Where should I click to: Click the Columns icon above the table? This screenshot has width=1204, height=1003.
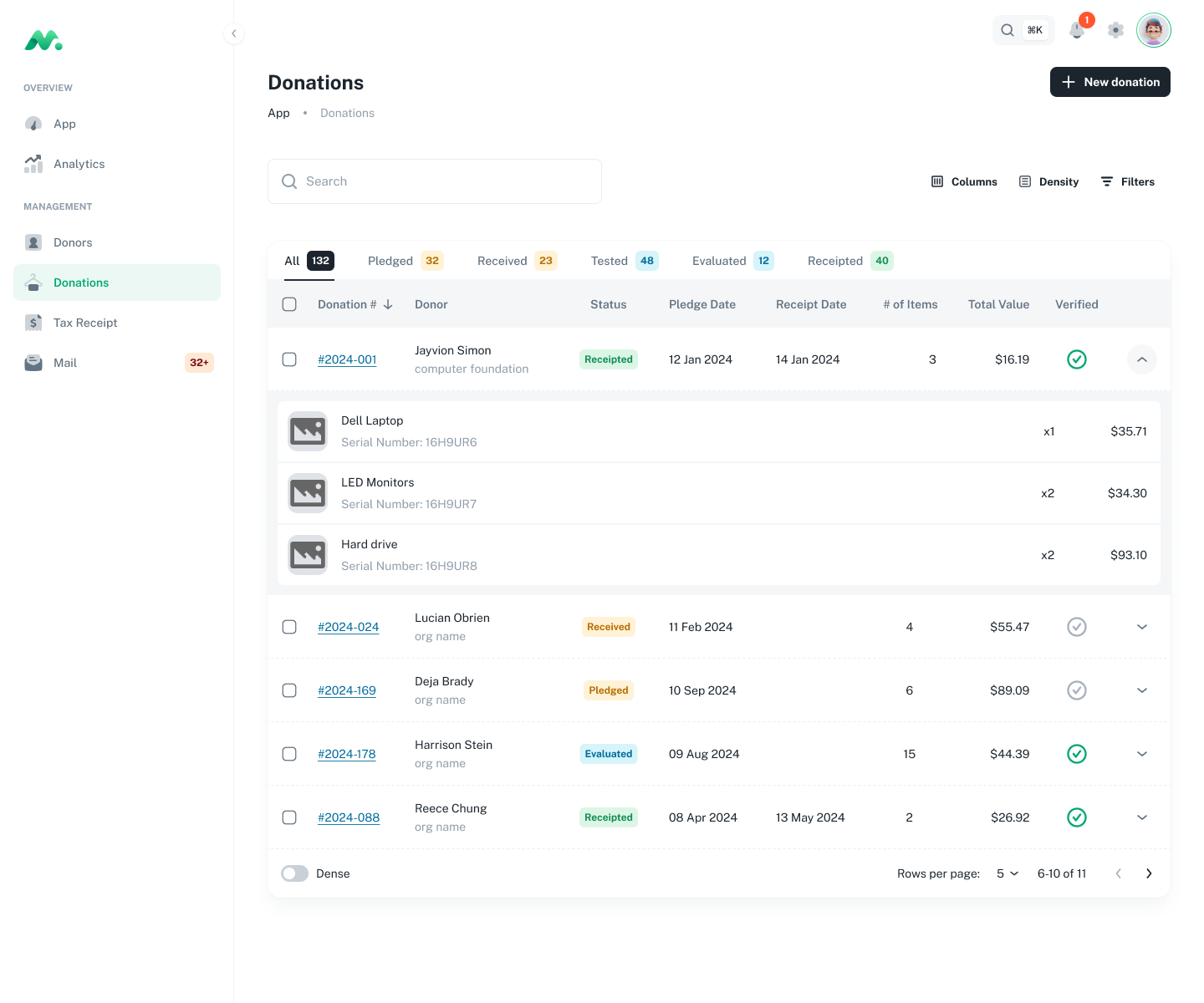937,181
